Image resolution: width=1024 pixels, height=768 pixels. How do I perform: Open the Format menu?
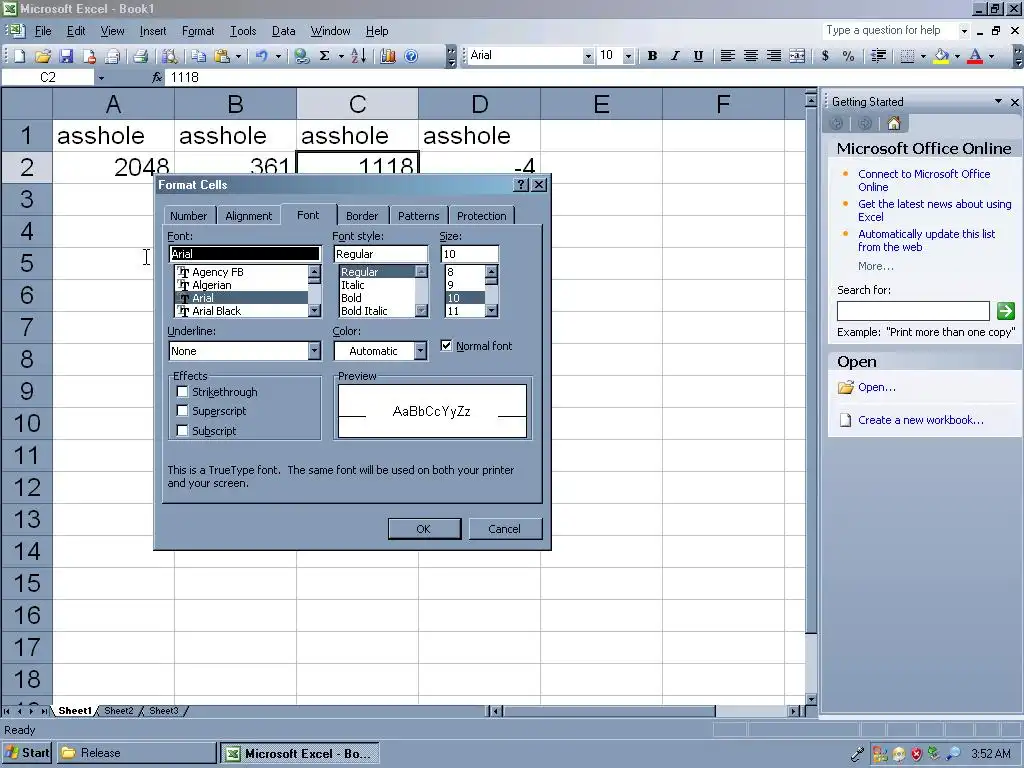pos(198,31)
